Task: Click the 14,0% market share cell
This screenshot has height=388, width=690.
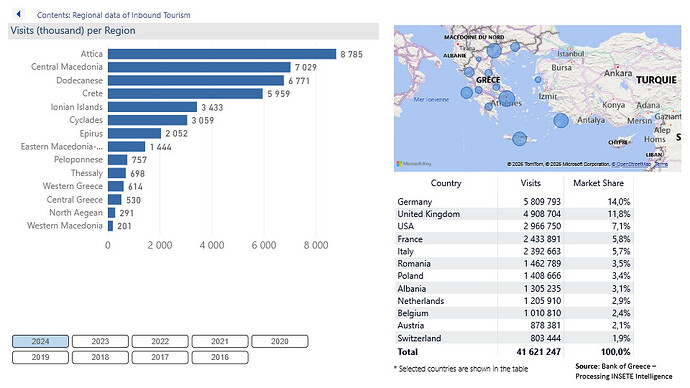Action: point(619,201)
